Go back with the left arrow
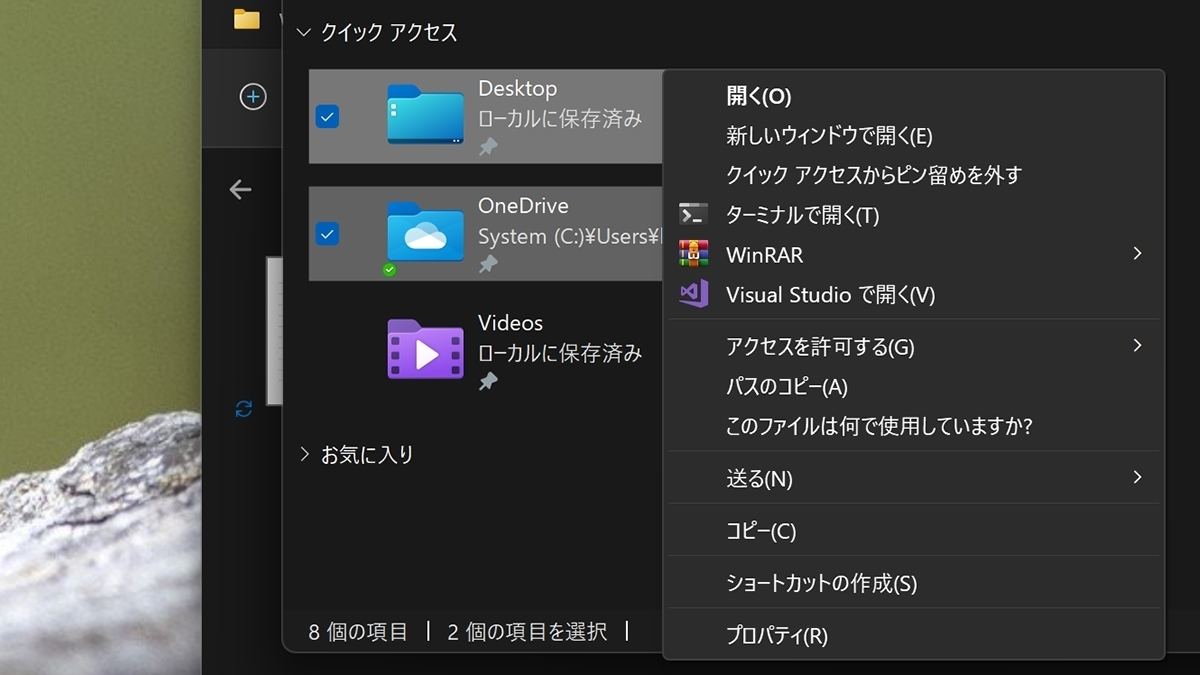Viewport: 1200px width, 675px height. pyautogui.click(x=240, y=189)
